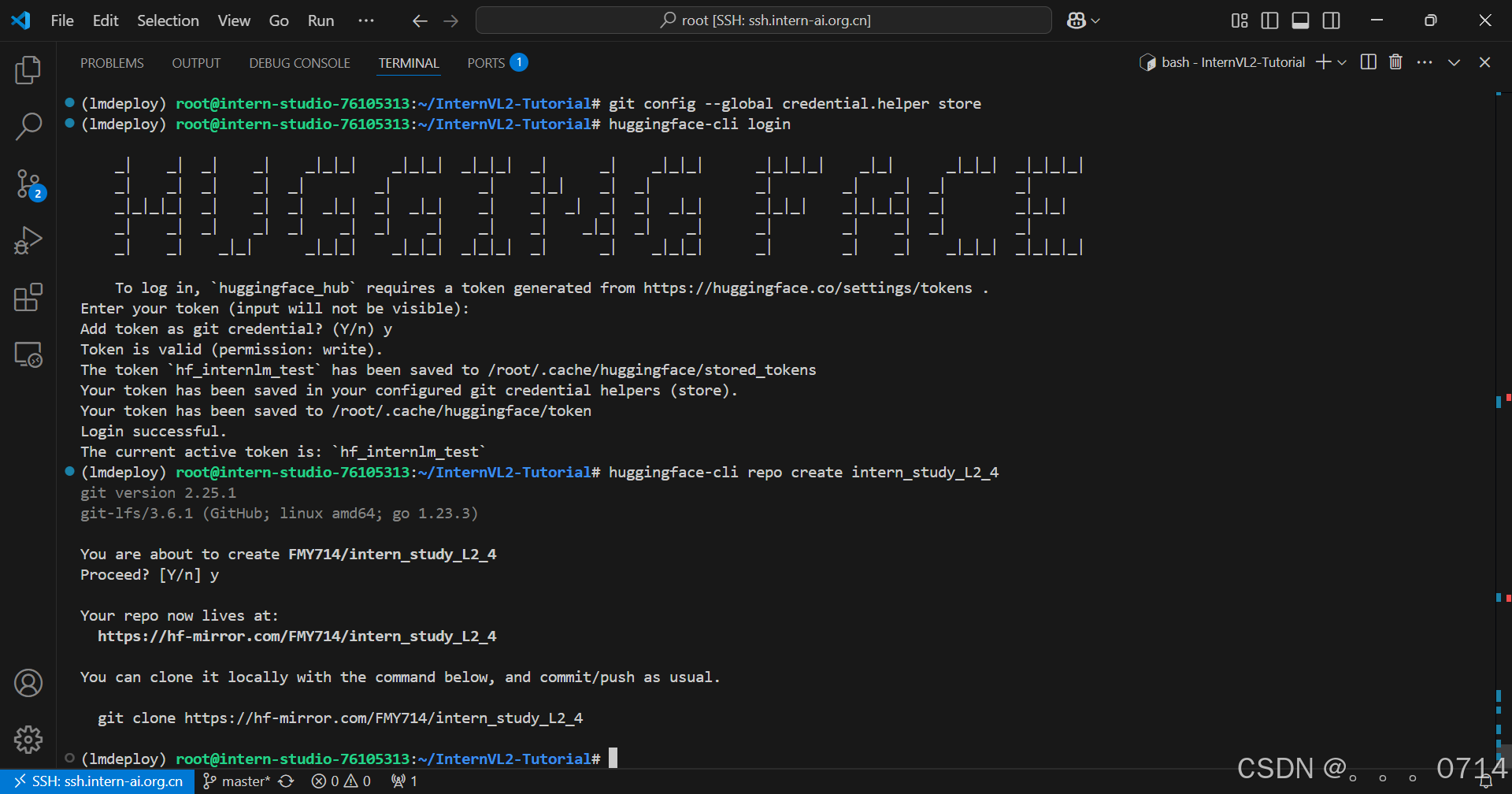Open the Explorer view in activity bar
The image size is (1512, 794).
[28, 70]
